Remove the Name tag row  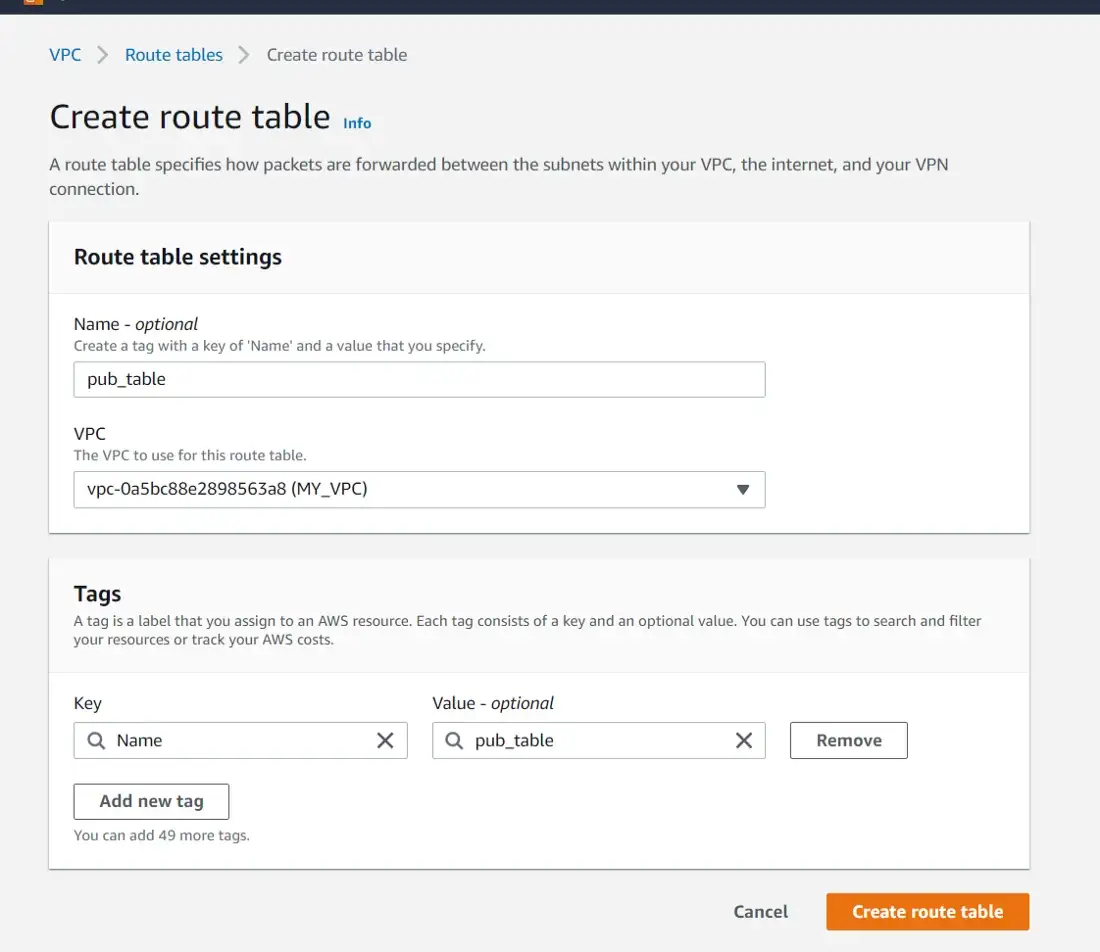tap(848, 741)
